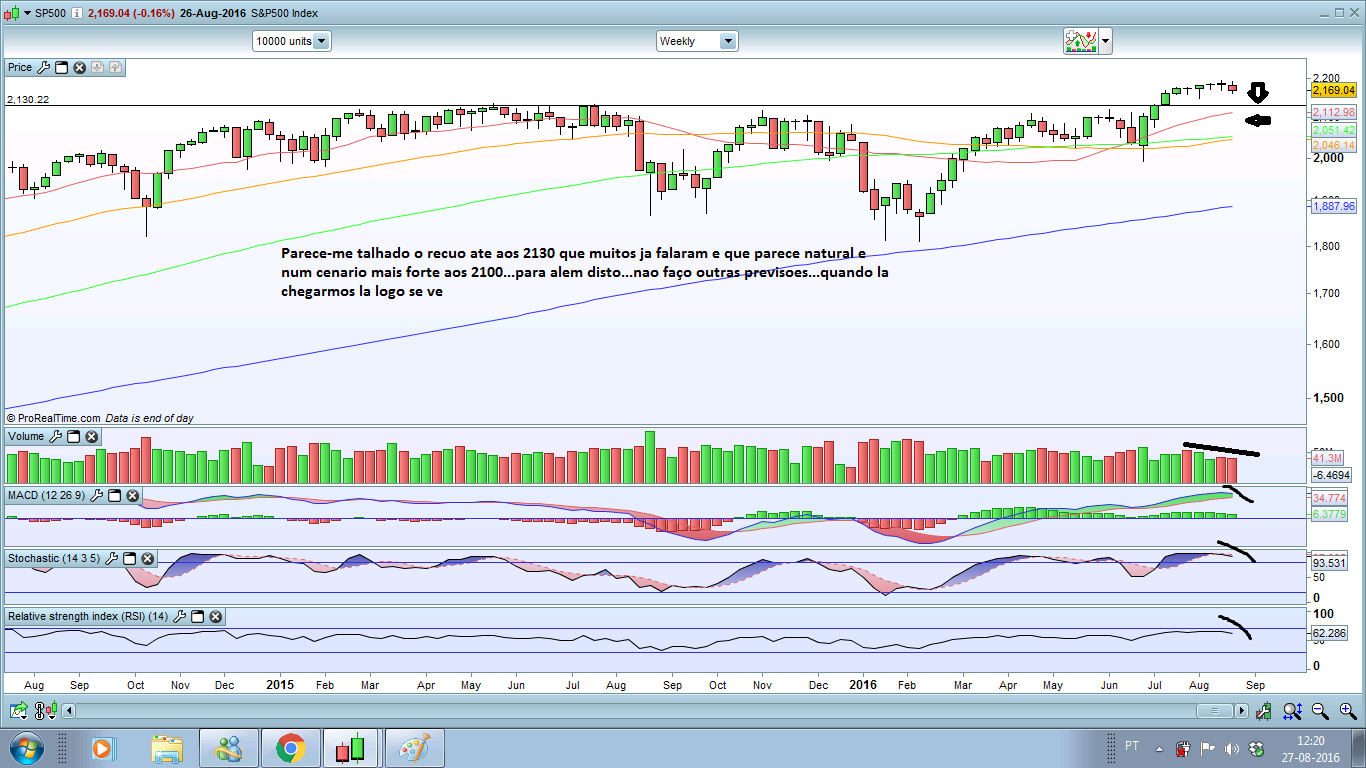The height and width of the screenshot is (768, 1366).
Task: Maximize the Stochastic panel
Action: click(x=129, y=558)
